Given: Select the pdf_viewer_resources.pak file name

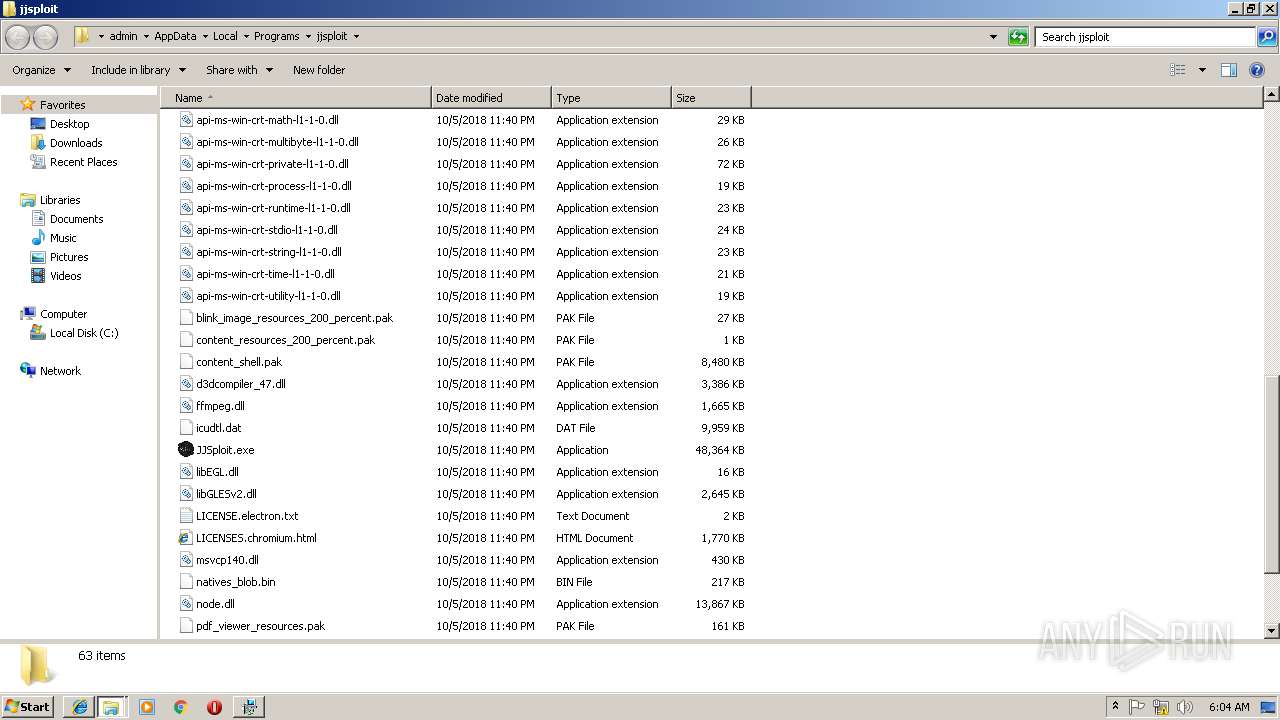Looking at the screenshot, I should pyautogui.click(x=260, y=626).
